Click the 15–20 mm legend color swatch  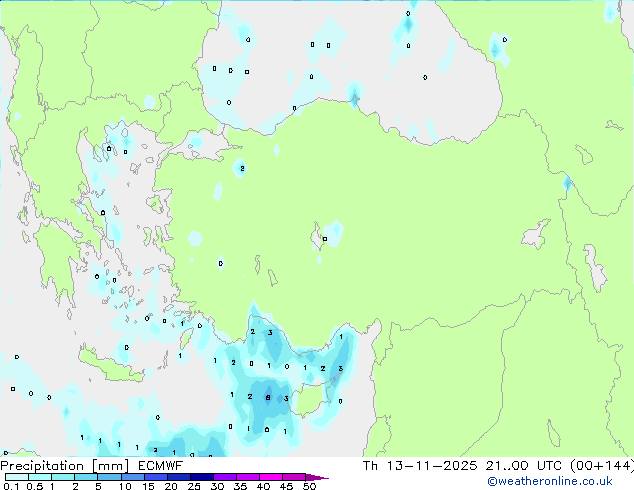[x=156, y=477]
